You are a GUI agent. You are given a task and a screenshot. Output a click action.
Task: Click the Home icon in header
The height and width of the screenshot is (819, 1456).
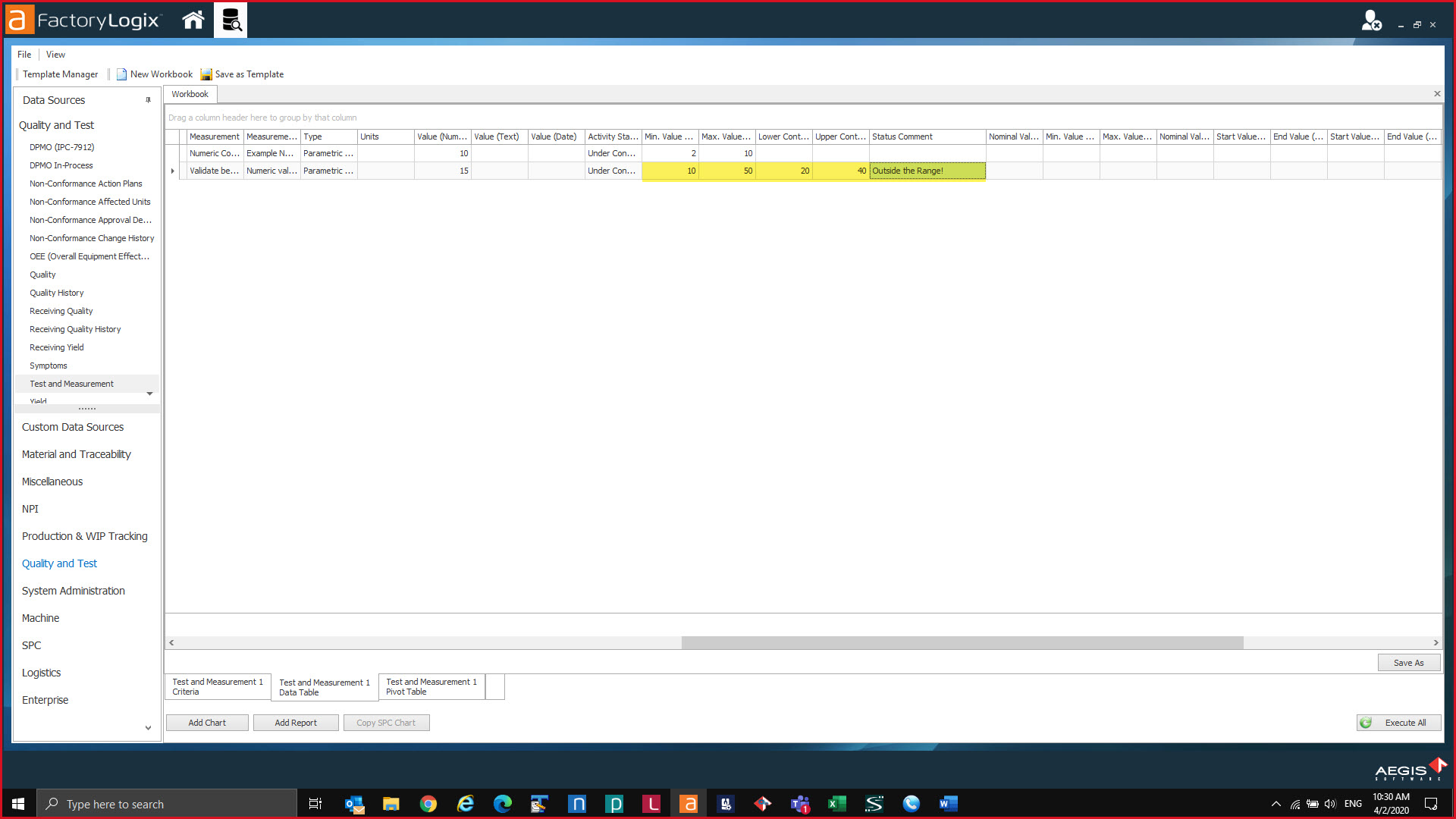(193, 20)
